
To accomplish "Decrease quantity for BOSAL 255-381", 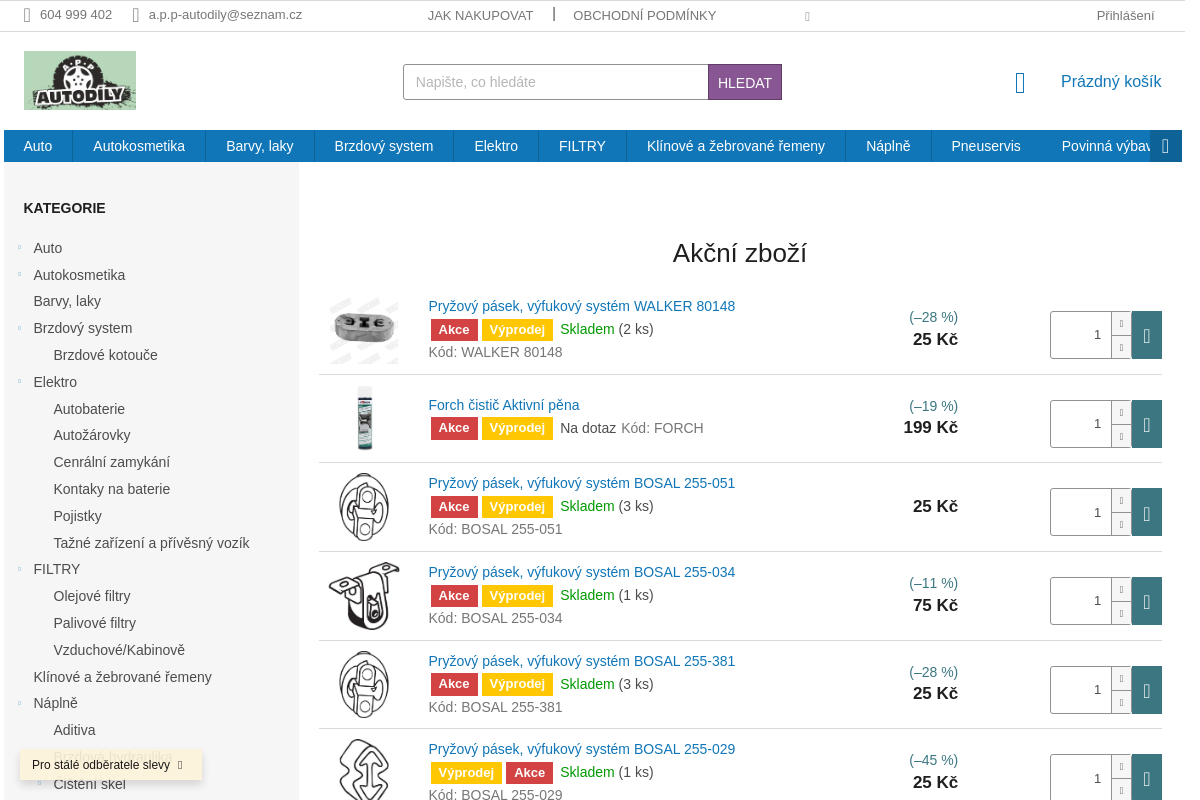I will (x=1121, y=702).
